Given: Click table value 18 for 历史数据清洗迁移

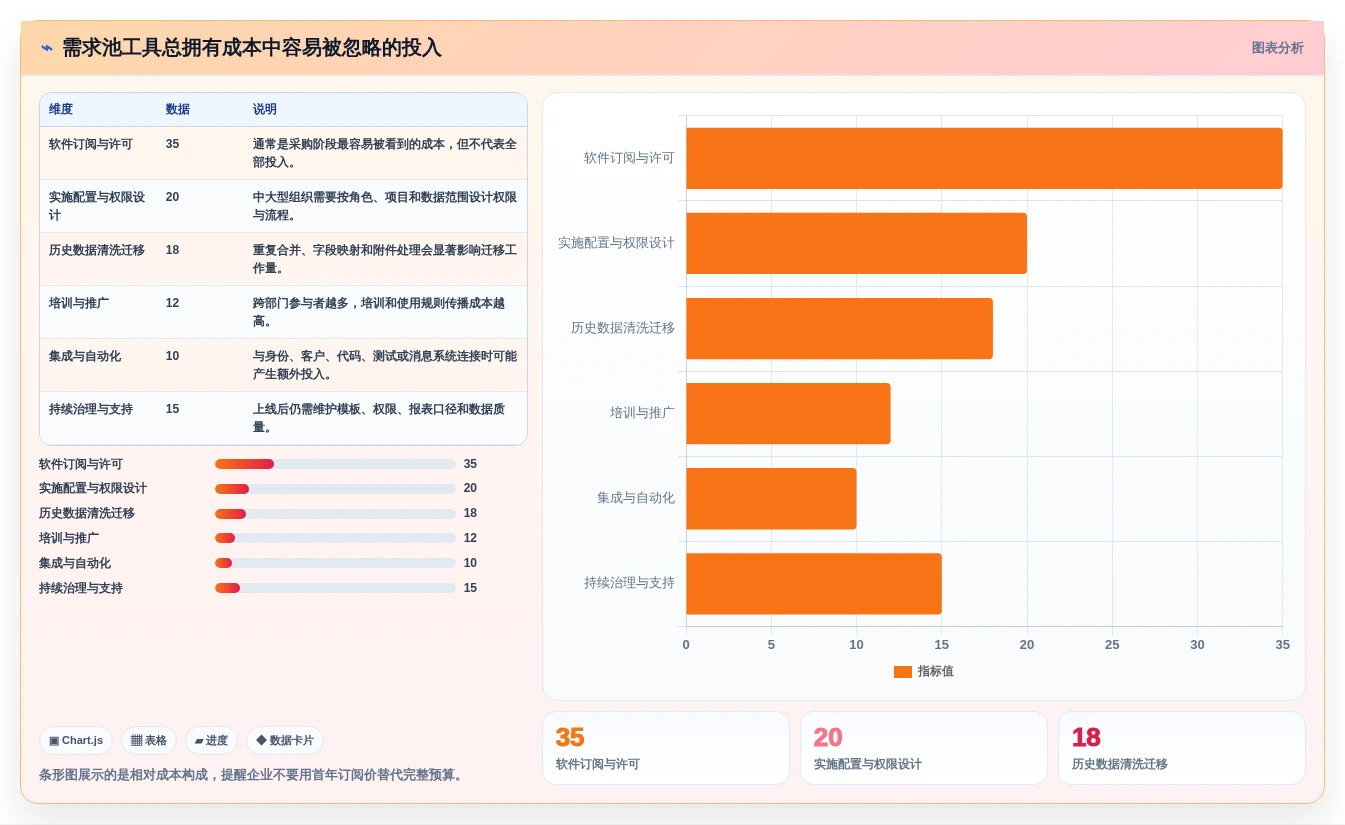Looking at the screenshot, I should (173, 250).
